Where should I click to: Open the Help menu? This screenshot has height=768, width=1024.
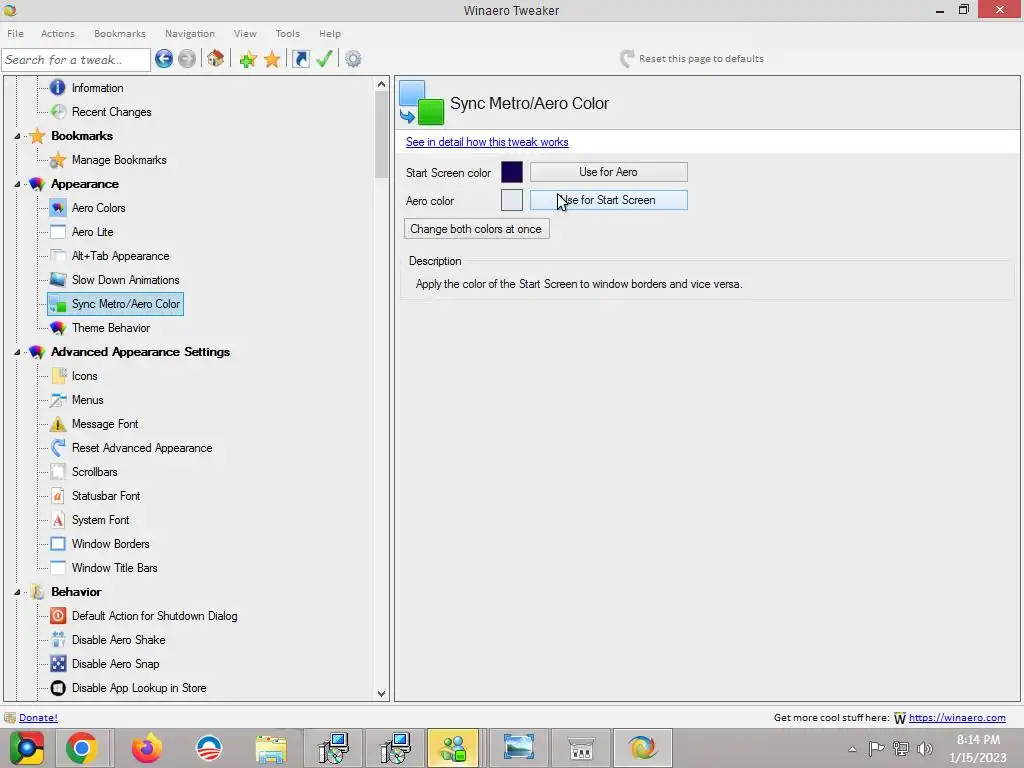click(330, 33)
